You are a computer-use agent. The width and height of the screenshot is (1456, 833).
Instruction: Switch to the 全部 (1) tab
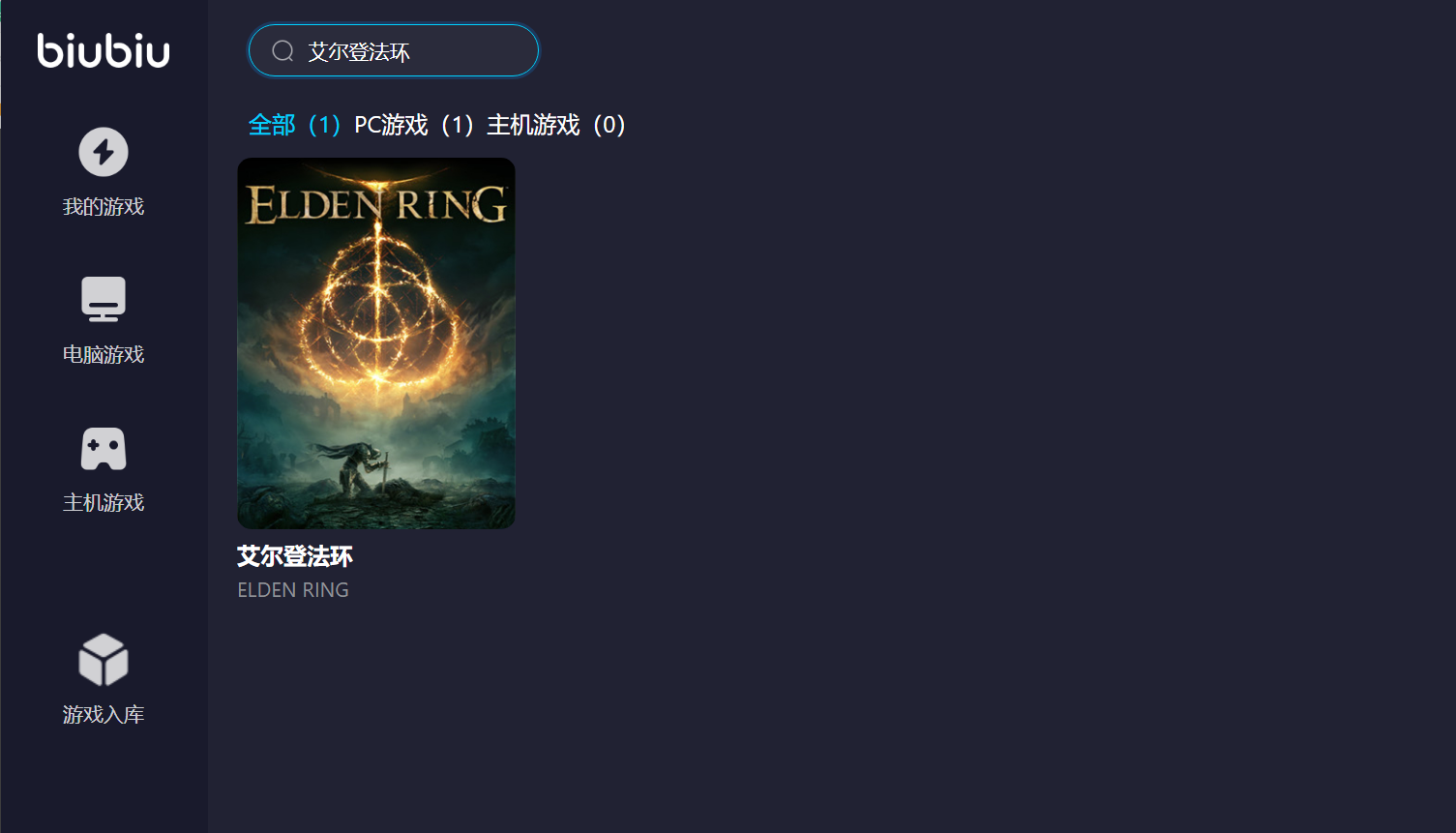pyautogui.click(x=294, y=125)
